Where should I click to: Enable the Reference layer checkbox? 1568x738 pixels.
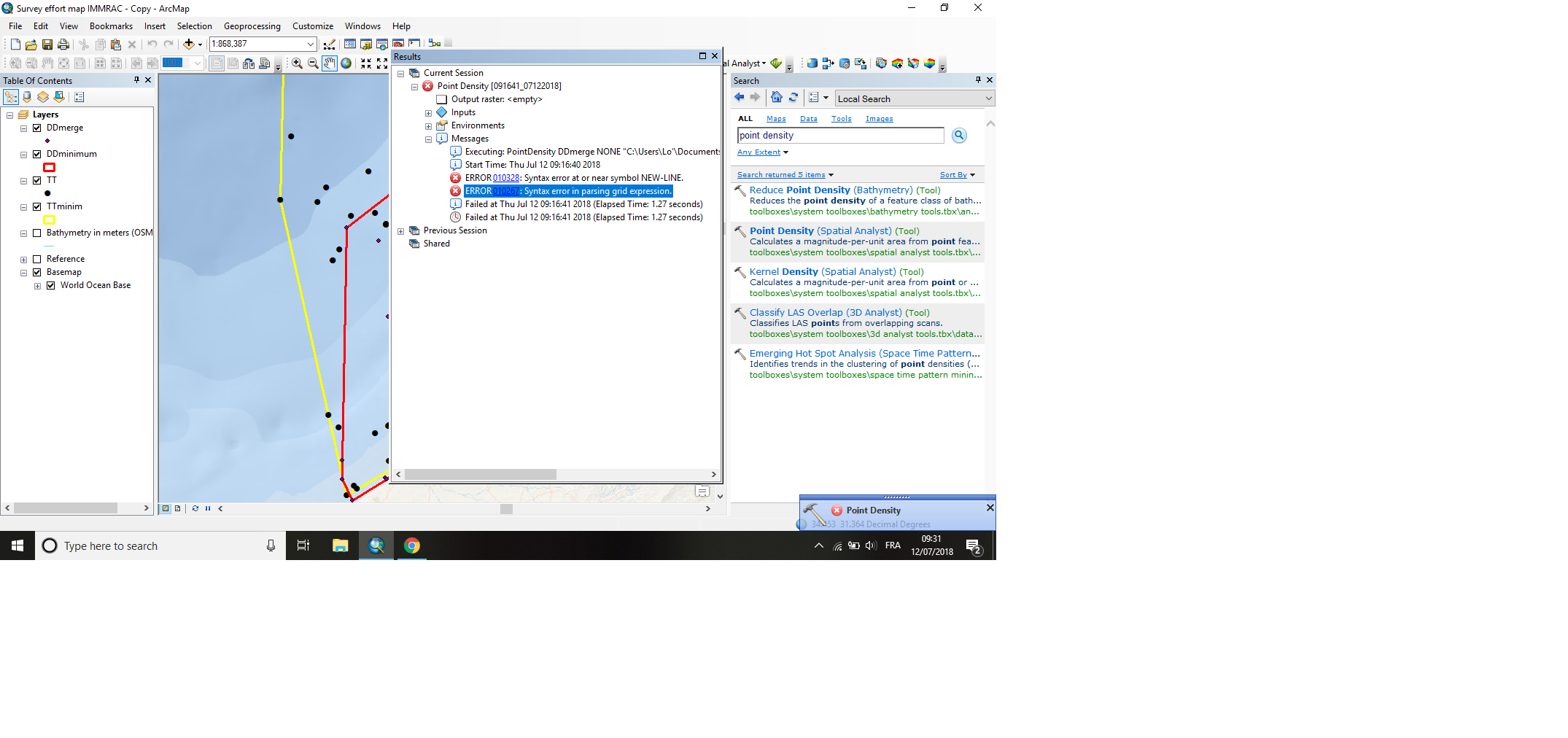(x=37, y=259)
